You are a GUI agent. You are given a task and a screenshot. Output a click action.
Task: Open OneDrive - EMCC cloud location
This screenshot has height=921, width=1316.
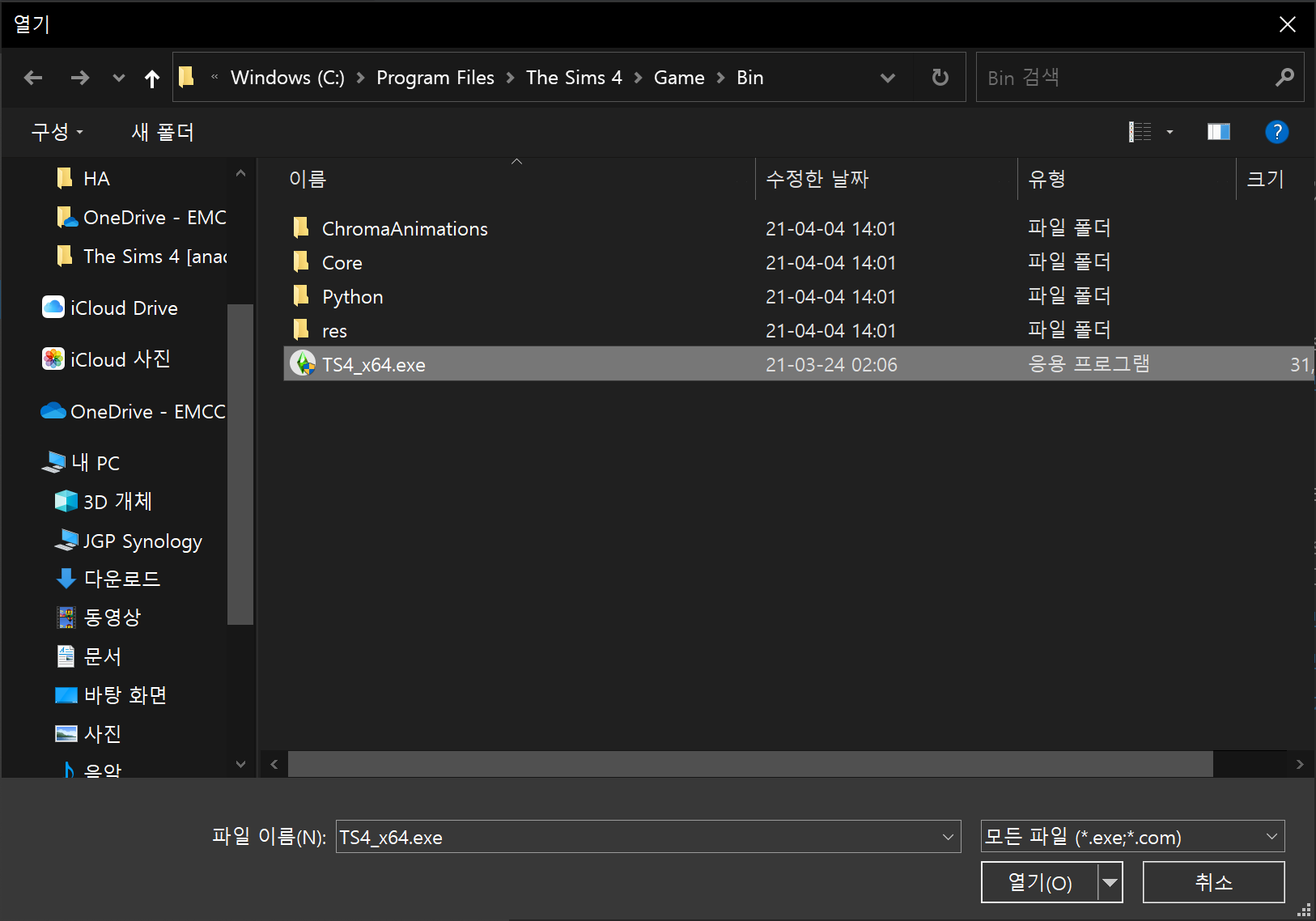(134, 412)
